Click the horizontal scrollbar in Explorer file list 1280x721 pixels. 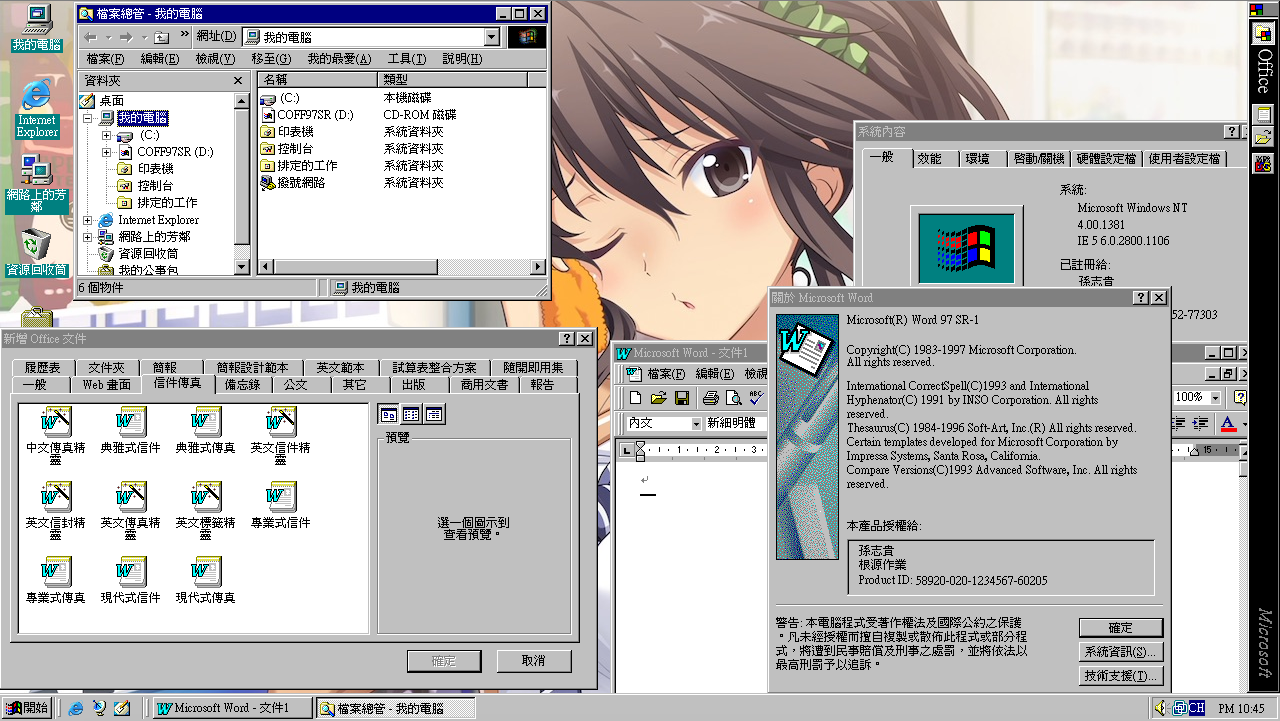pos(402,266)
